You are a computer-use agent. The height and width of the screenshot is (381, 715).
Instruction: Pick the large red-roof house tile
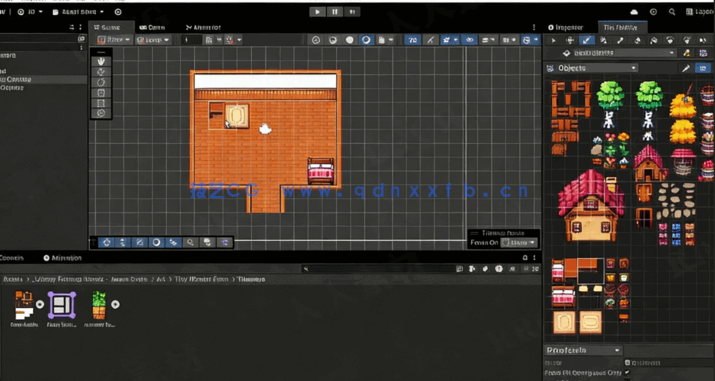click(x=591, y=205)
